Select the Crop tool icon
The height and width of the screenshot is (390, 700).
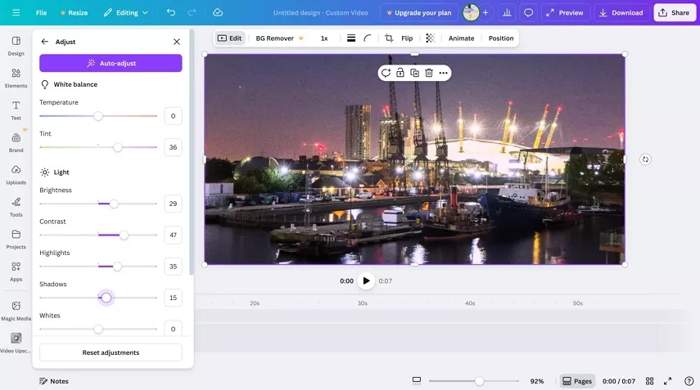point(389,38)
